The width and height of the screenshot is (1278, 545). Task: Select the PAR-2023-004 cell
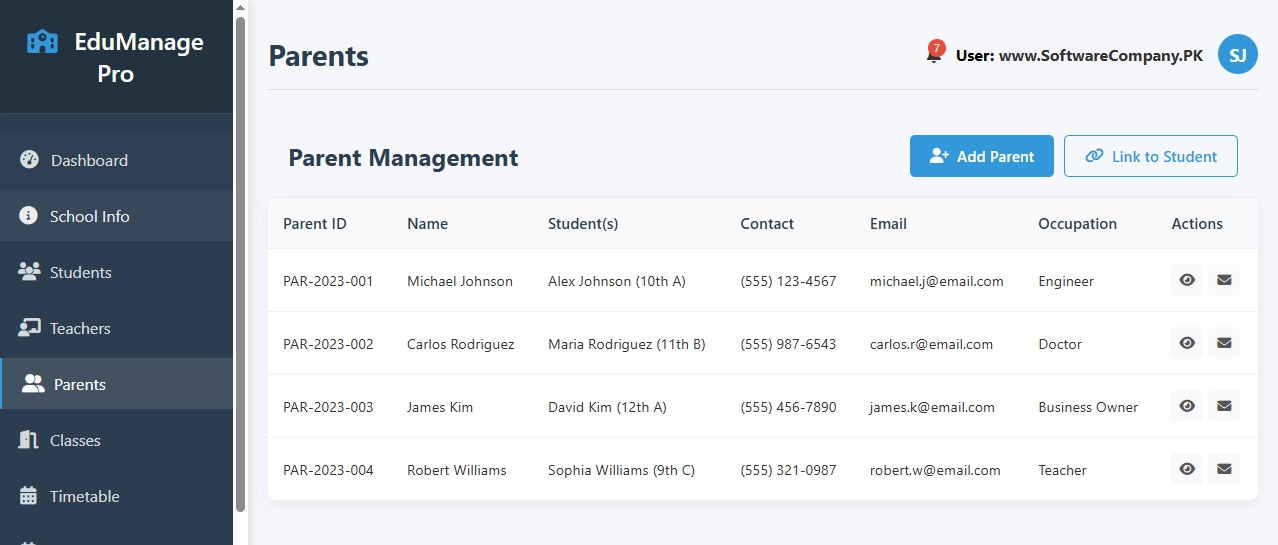coord(328,470)
